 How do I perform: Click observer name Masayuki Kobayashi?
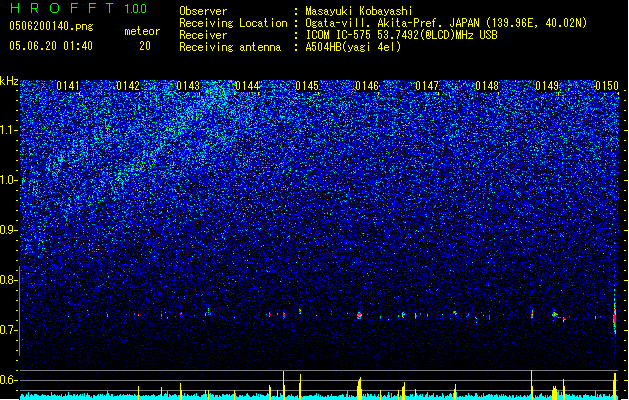click(x=359, y=11)
